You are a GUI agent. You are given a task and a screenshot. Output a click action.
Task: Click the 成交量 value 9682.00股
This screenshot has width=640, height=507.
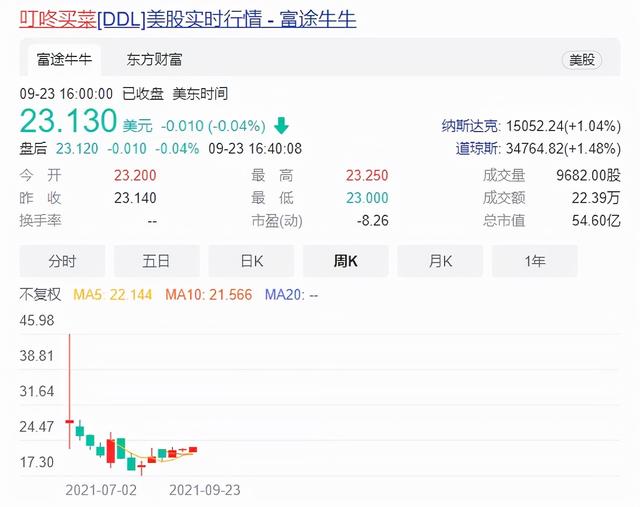(588, 176)
